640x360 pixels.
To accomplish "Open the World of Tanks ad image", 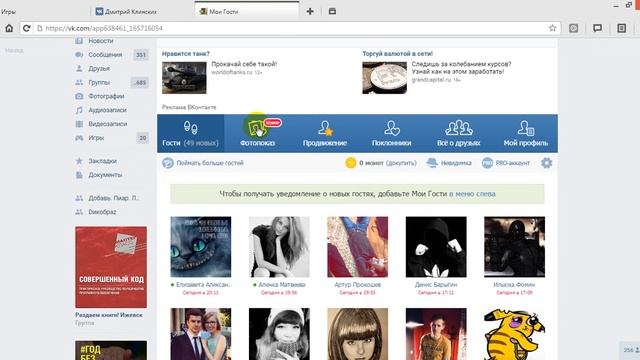I will coord(184,78).
